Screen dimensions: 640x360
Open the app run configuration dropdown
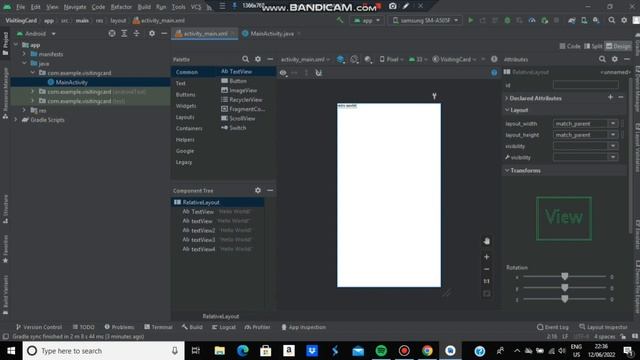coord(367,20)
